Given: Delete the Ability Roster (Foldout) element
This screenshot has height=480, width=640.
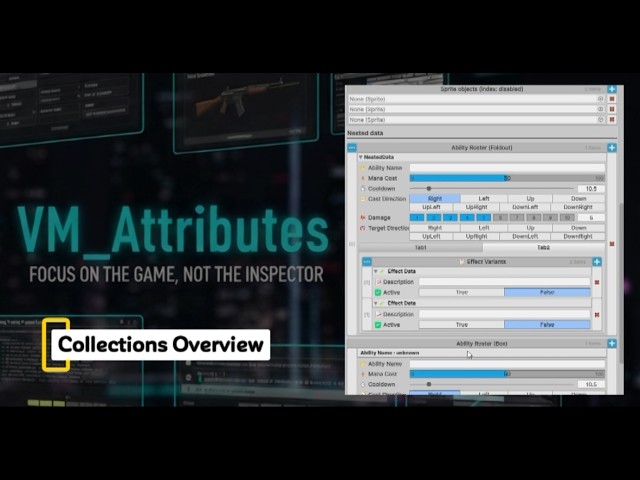Looking at the screenshot, I should point(612,244).
